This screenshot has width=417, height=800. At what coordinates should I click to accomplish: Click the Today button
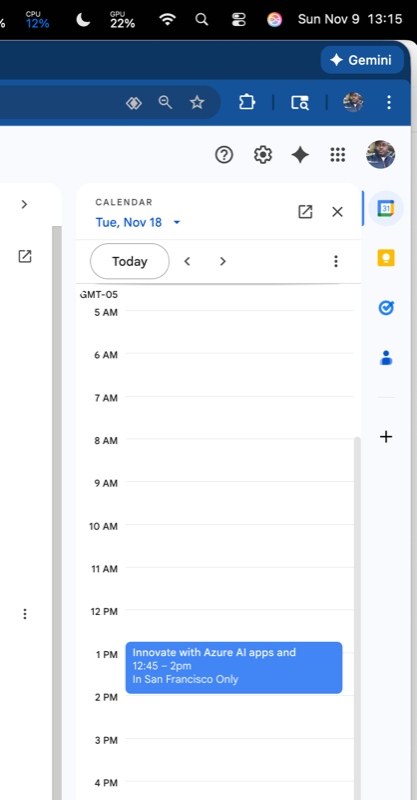[130, 261]
